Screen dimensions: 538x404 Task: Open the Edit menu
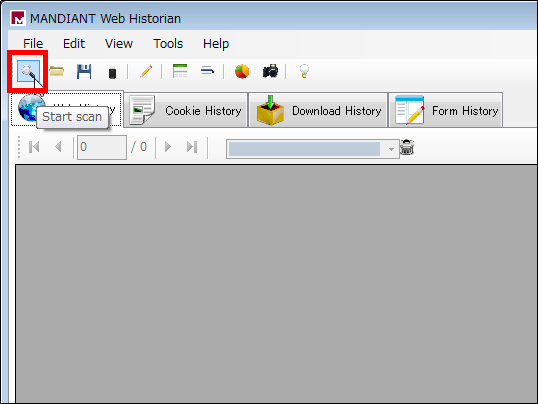click(74, 44)
